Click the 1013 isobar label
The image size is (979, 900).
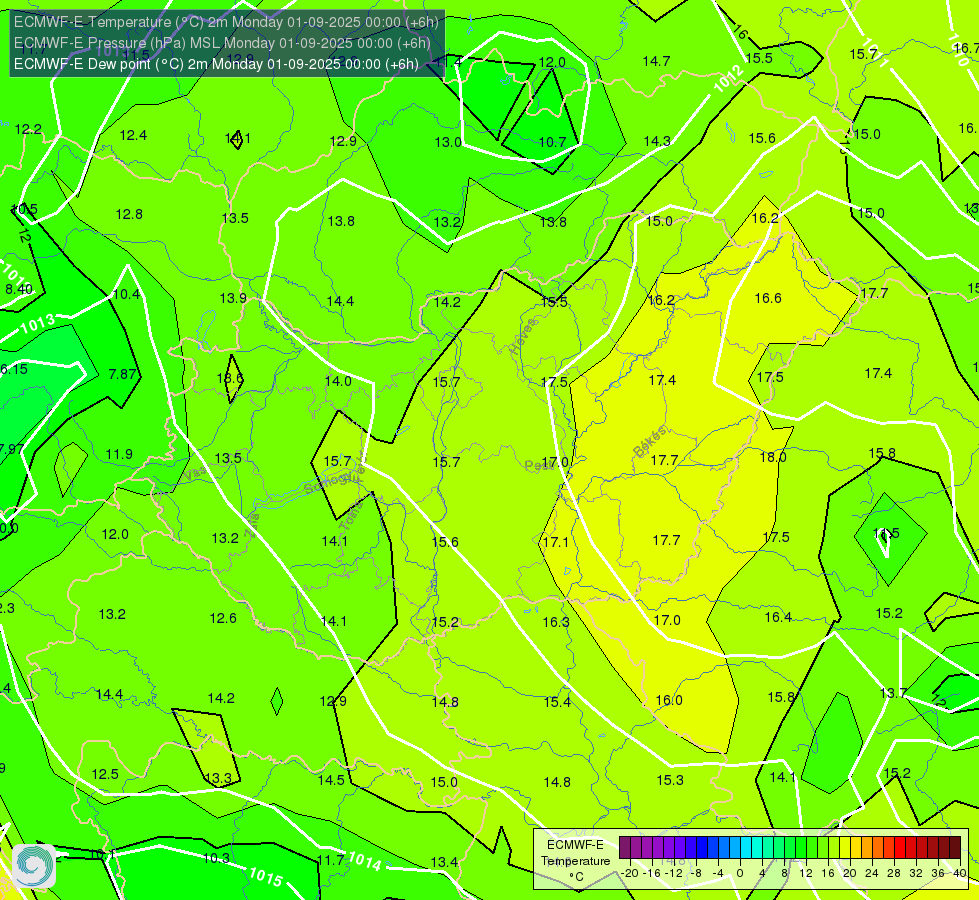38,324
